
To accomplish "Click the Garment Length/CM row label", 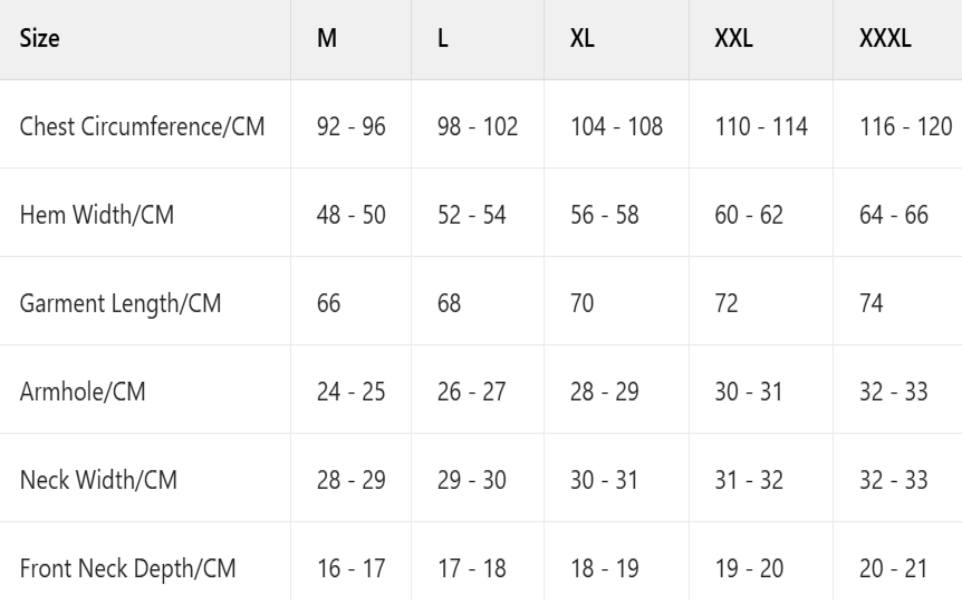I will [x=121, y=303].
